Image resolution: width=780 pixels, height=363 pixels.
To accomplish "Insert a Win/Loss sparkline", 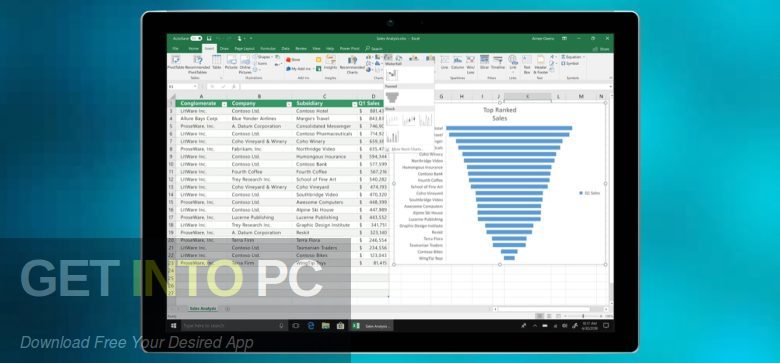I will pos(471,65).
